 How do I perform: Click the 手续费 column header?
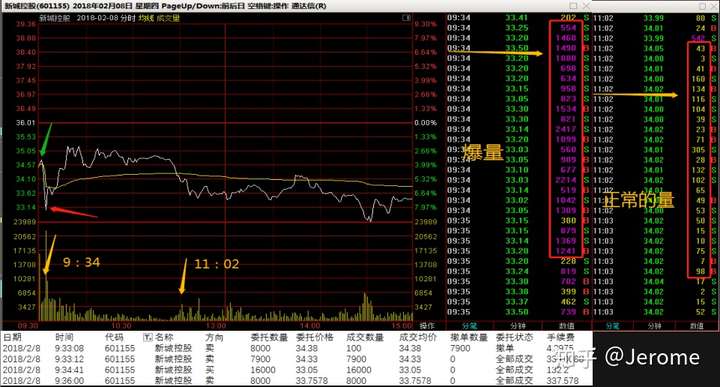point(560,337)
